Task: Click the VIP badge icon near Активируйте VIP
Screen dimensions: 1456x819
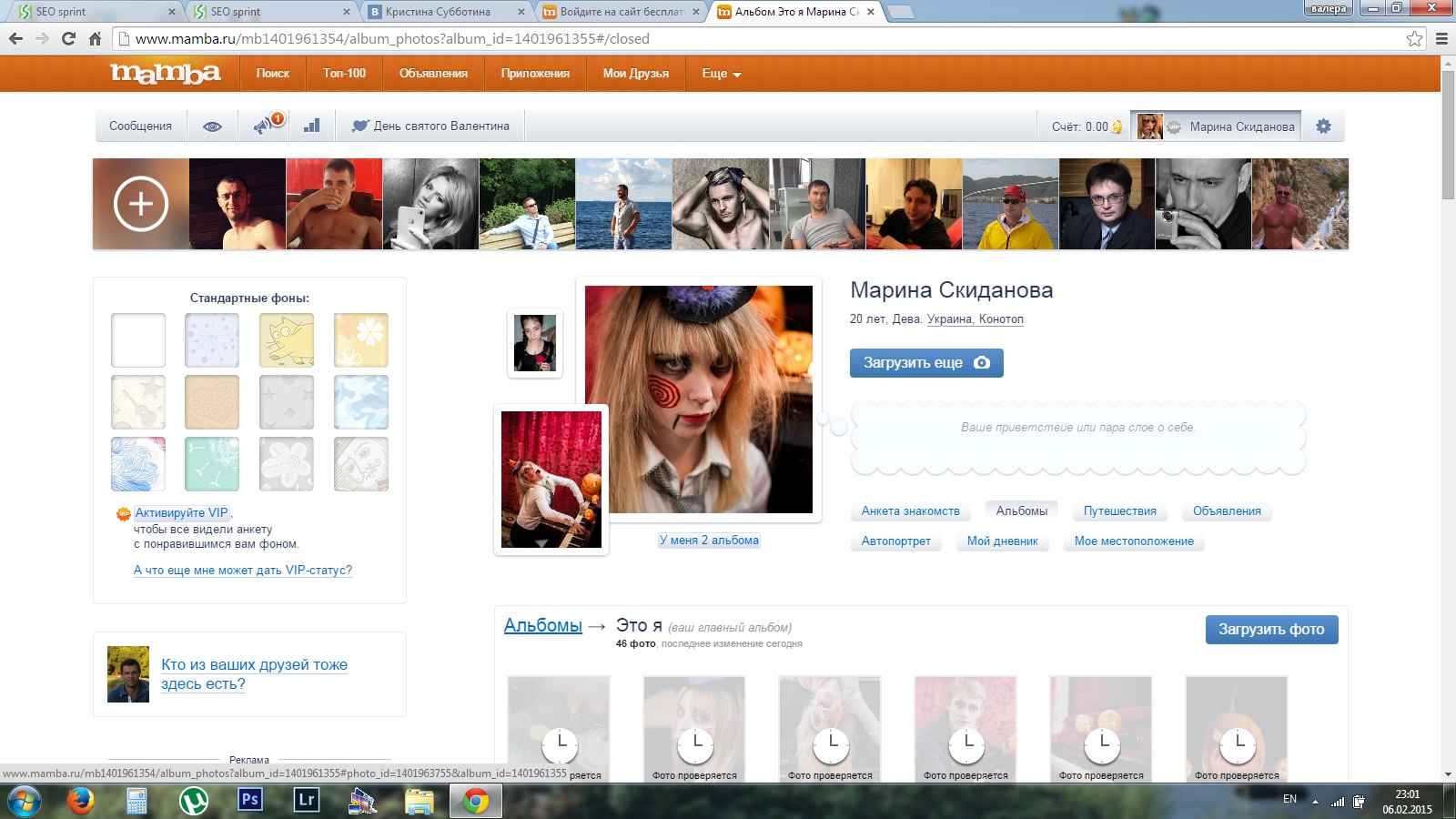Action: click(123, 514)
